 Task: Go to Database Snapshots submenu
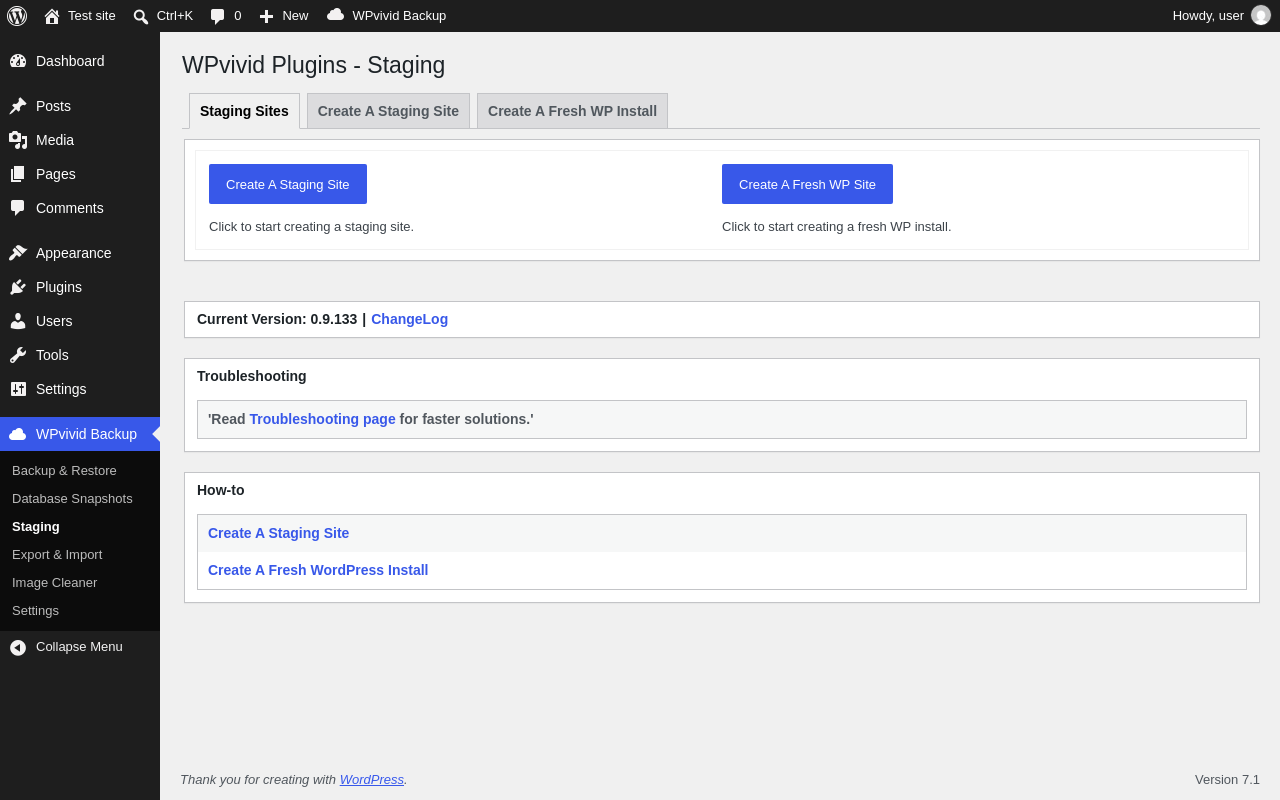pyautogui.click(x=72, y=498)
